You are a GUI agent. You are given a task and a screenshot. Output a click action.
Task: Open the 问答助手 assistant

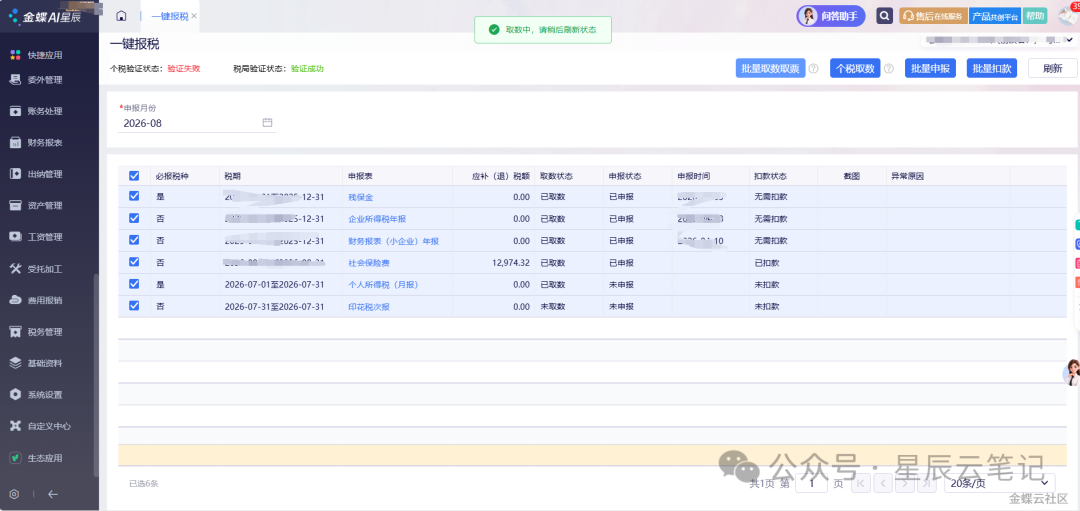point(831,16)
